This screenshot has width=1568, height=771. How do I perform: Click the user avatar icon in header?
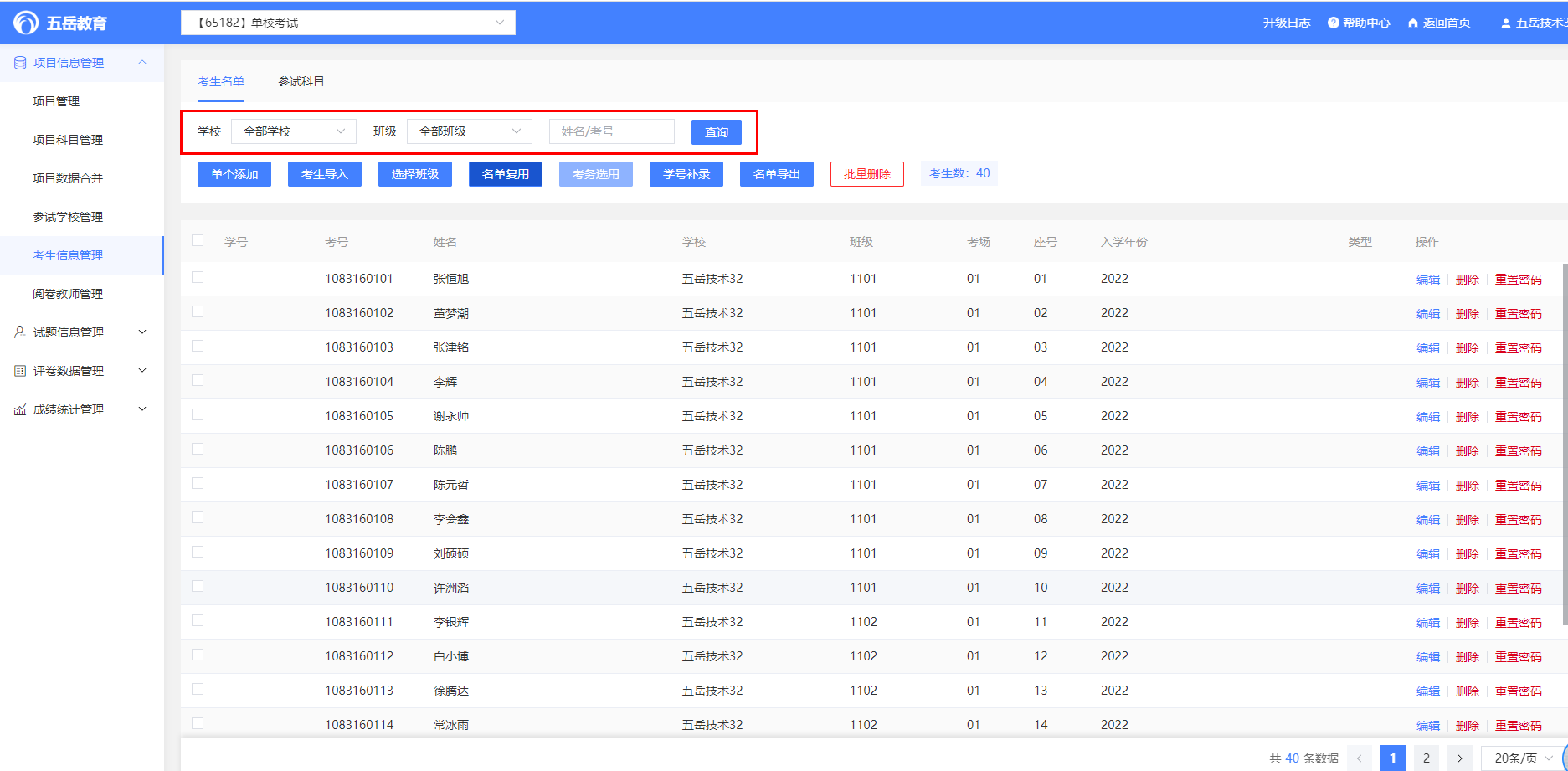1506,23
